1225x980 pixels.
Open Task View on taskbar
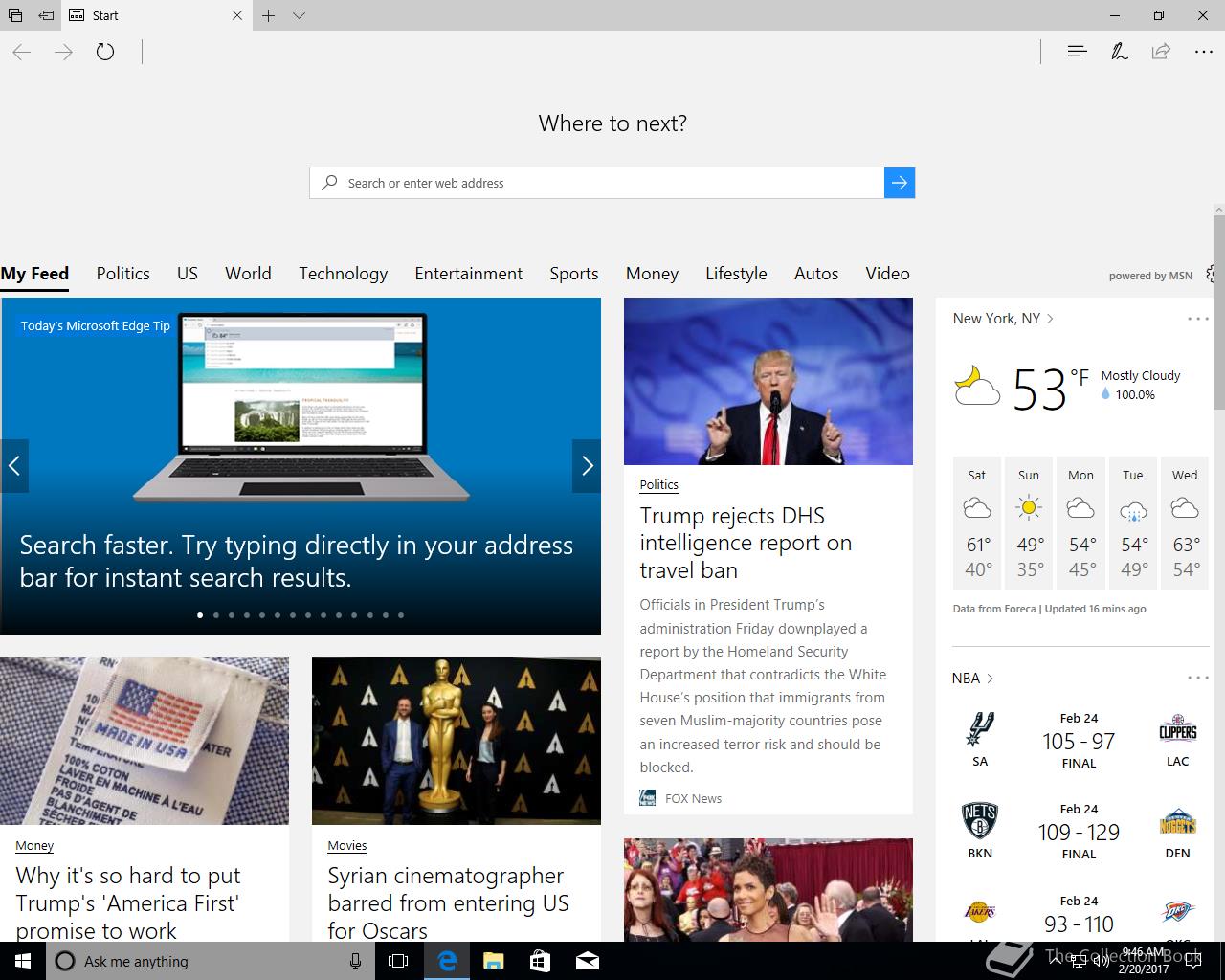(x=398, y=961)
